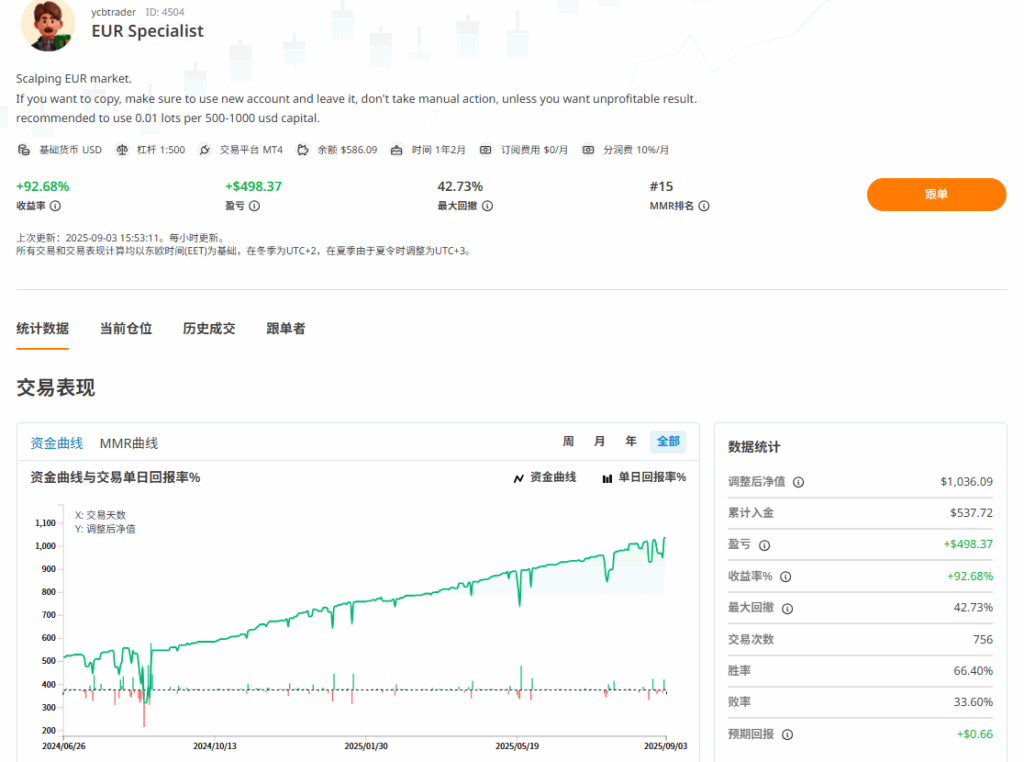The image size is (1024, 762).
Task: Click the briefcase icon beside 时间 1年2月
Action: [x=397, y=150]
